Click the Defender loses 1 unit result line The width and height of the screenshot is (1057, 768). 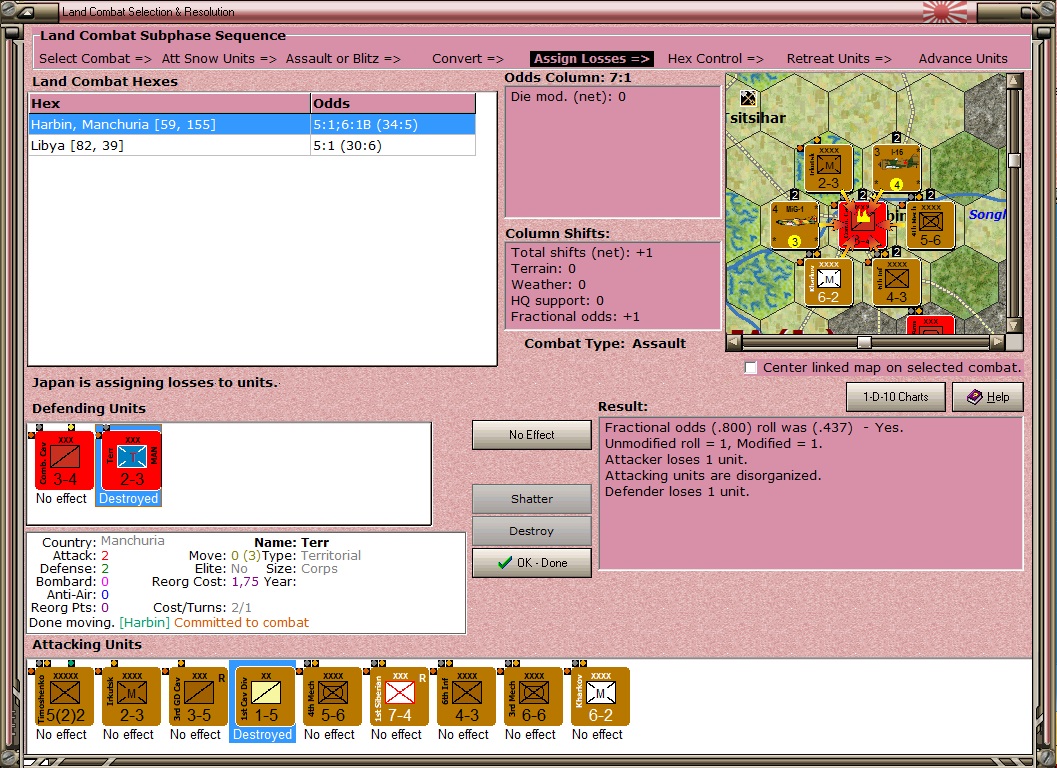[x=677, y=492]
